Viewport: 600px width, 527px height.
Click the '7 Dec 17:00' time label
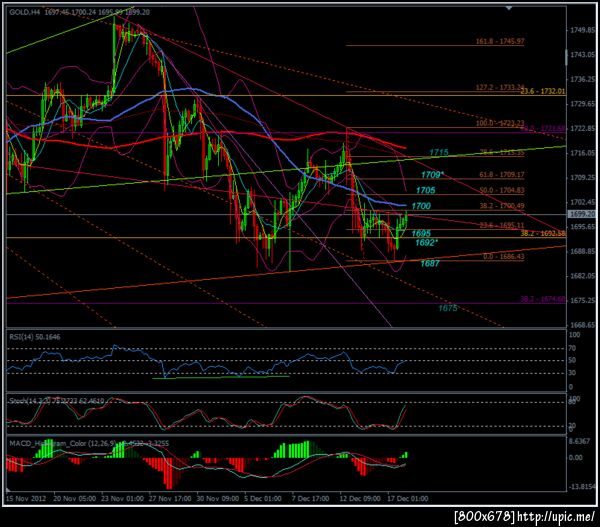pyautogui.click(x=310, y=499)
